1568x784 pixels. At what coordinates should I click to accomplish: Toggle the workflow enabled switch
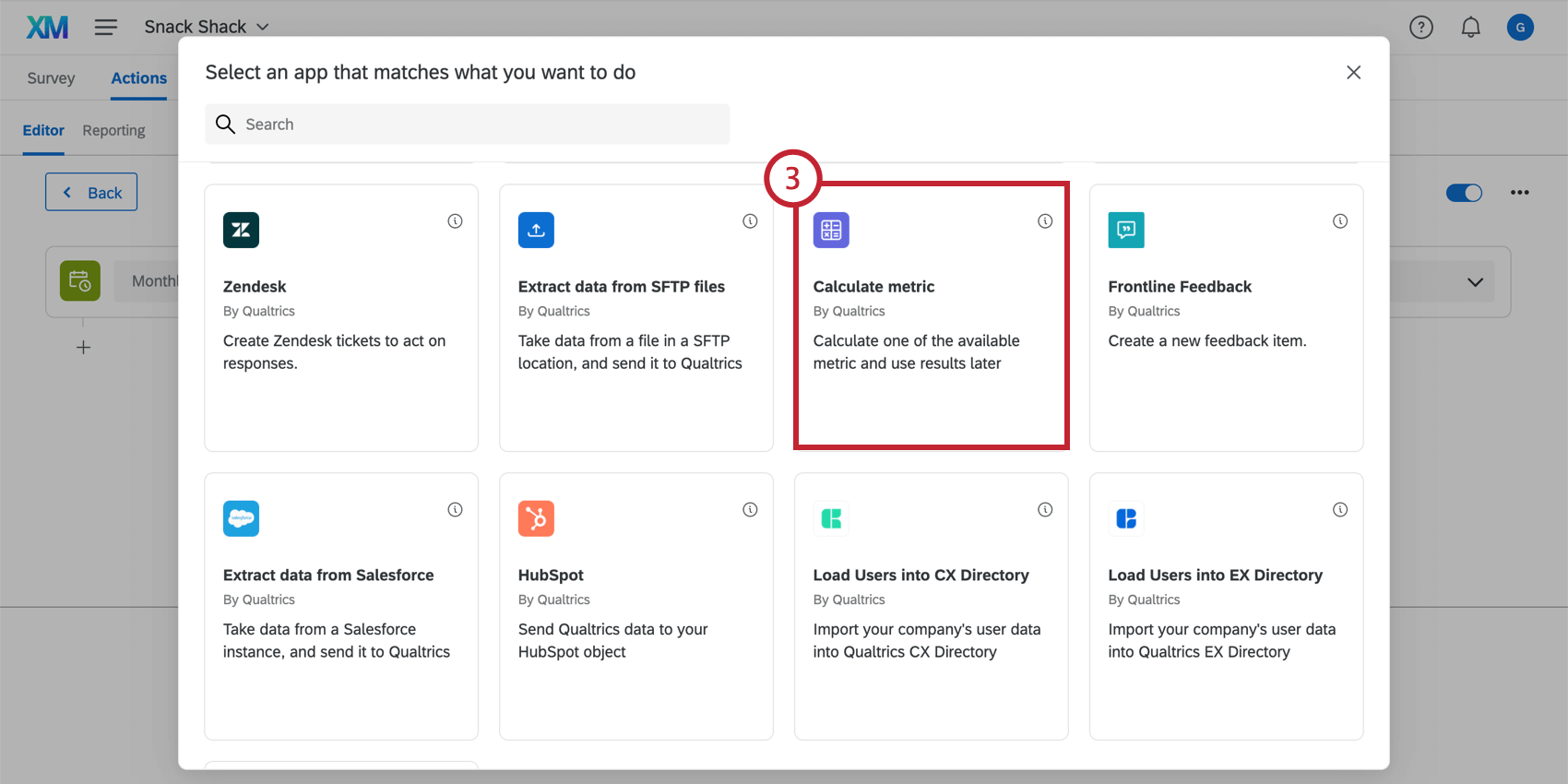(1464, 193)
